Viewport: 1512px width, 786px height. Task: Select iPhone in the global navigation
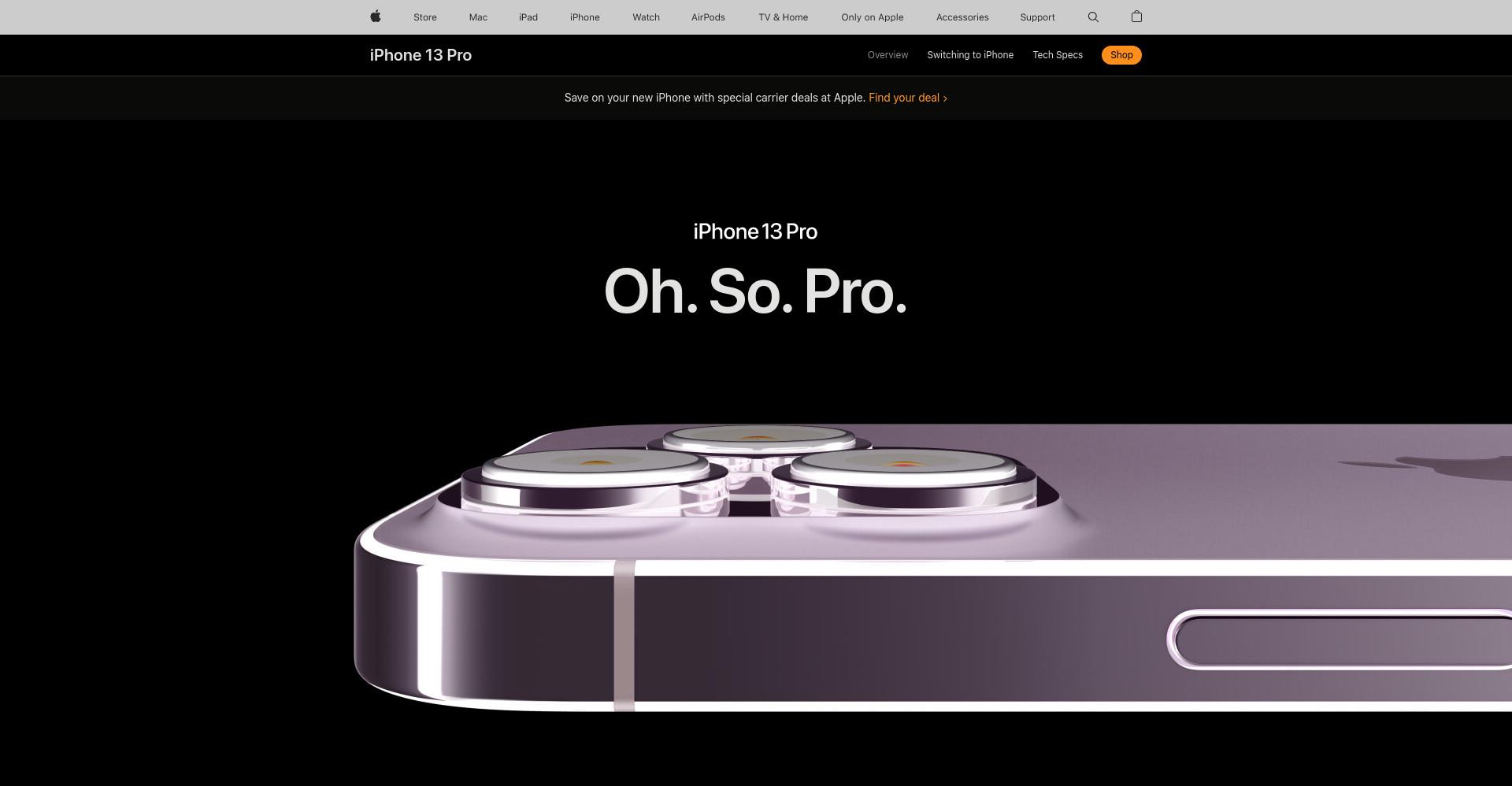click(585, 17)
